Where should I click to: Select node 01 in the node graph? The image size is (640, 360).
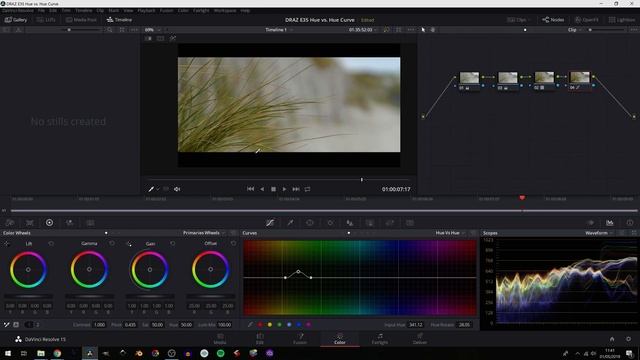[x=469, y=80]
